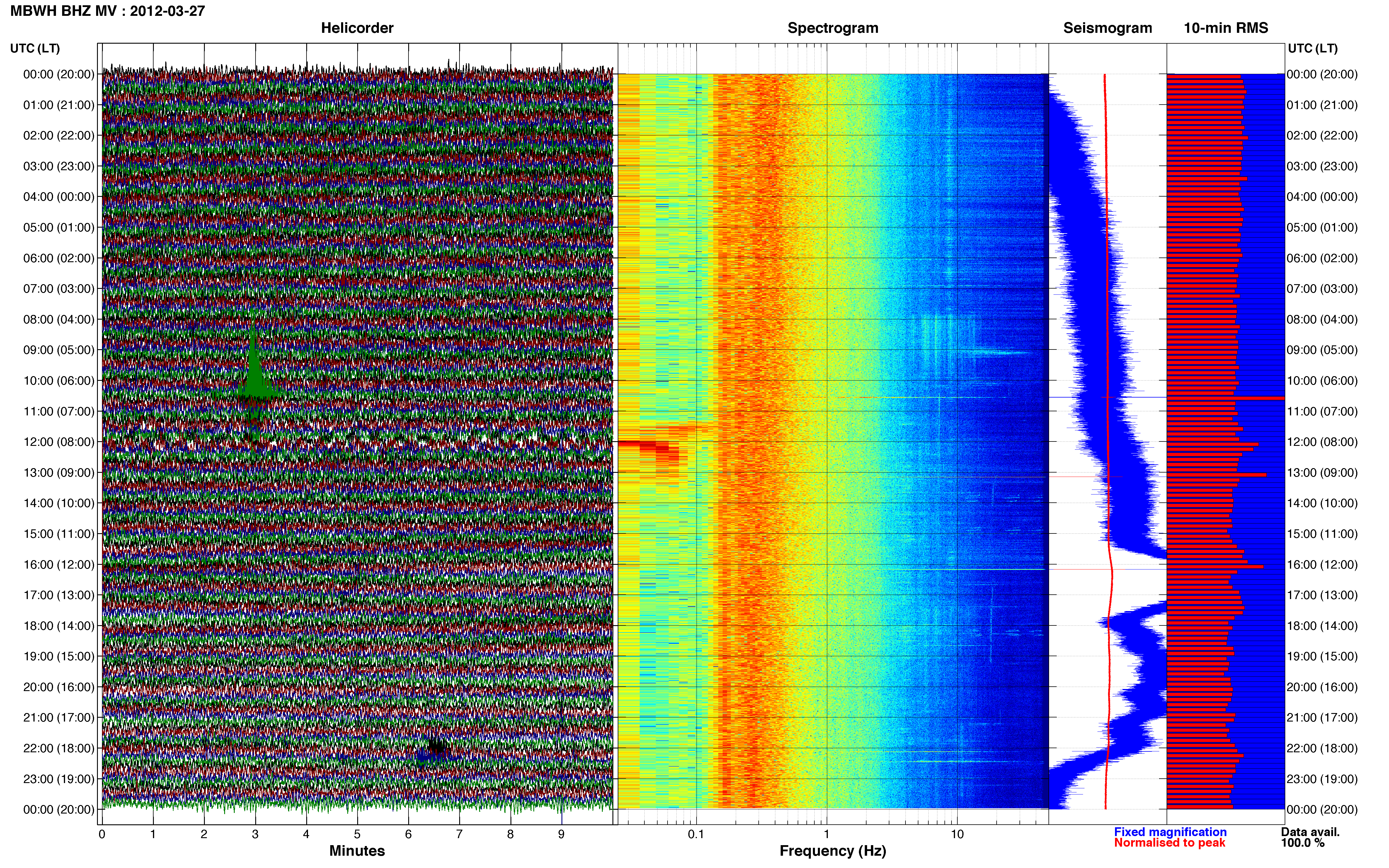Image resolution: width=1389 pixels, height=868 pixels.
Task: Click right time label 06:00 (02:00)
Action: tap(1322, 258)
